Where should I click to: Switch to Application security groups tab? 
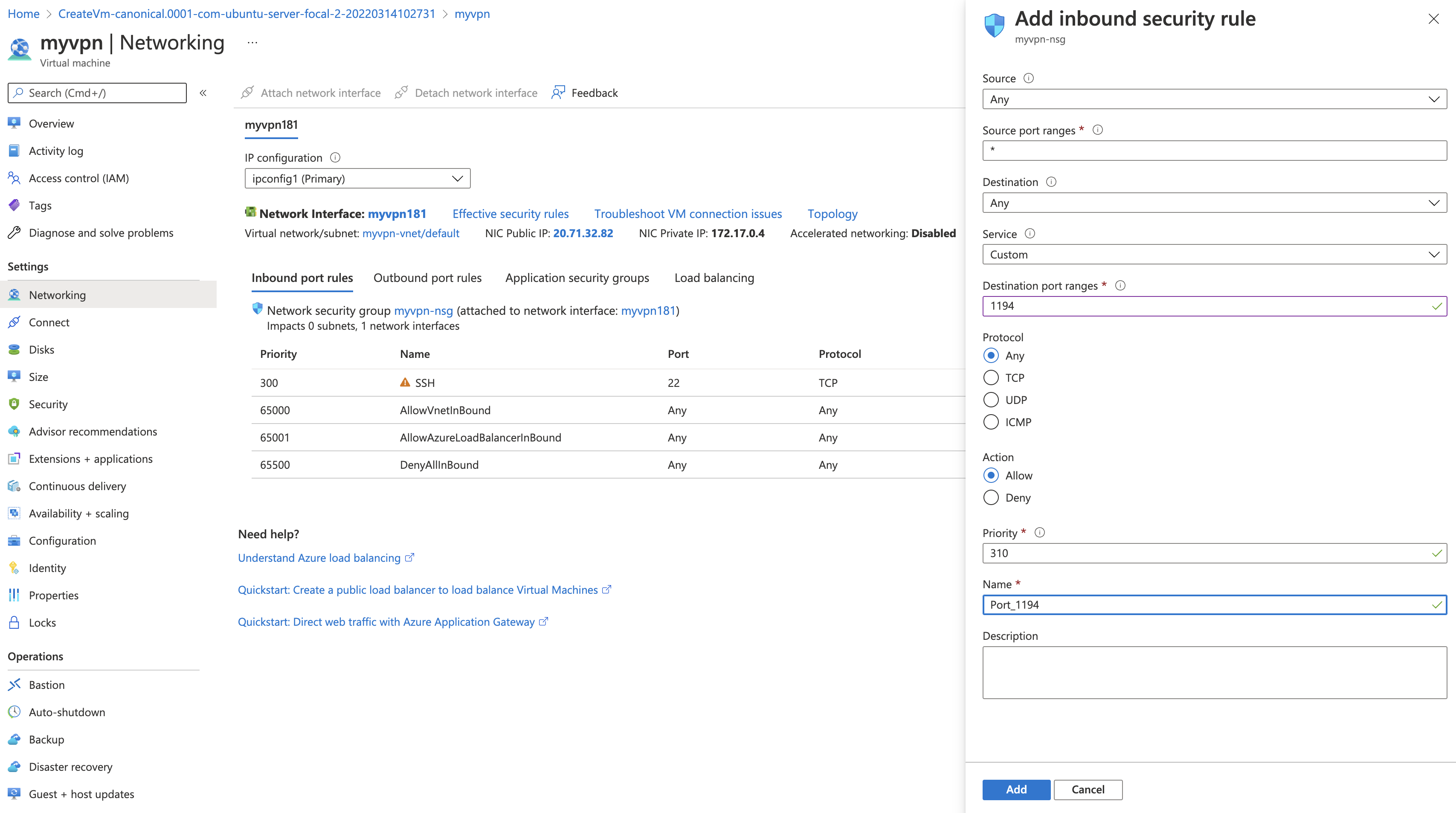pyautogui.click(x=577, y=277)
